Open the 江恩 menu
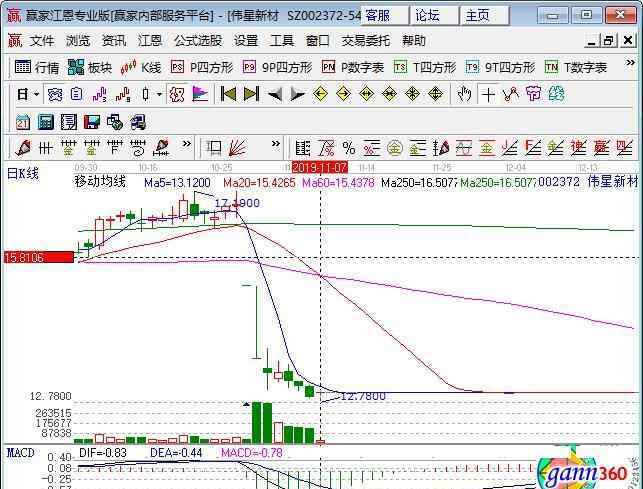643x489 pixels. (x=150, y=41)
